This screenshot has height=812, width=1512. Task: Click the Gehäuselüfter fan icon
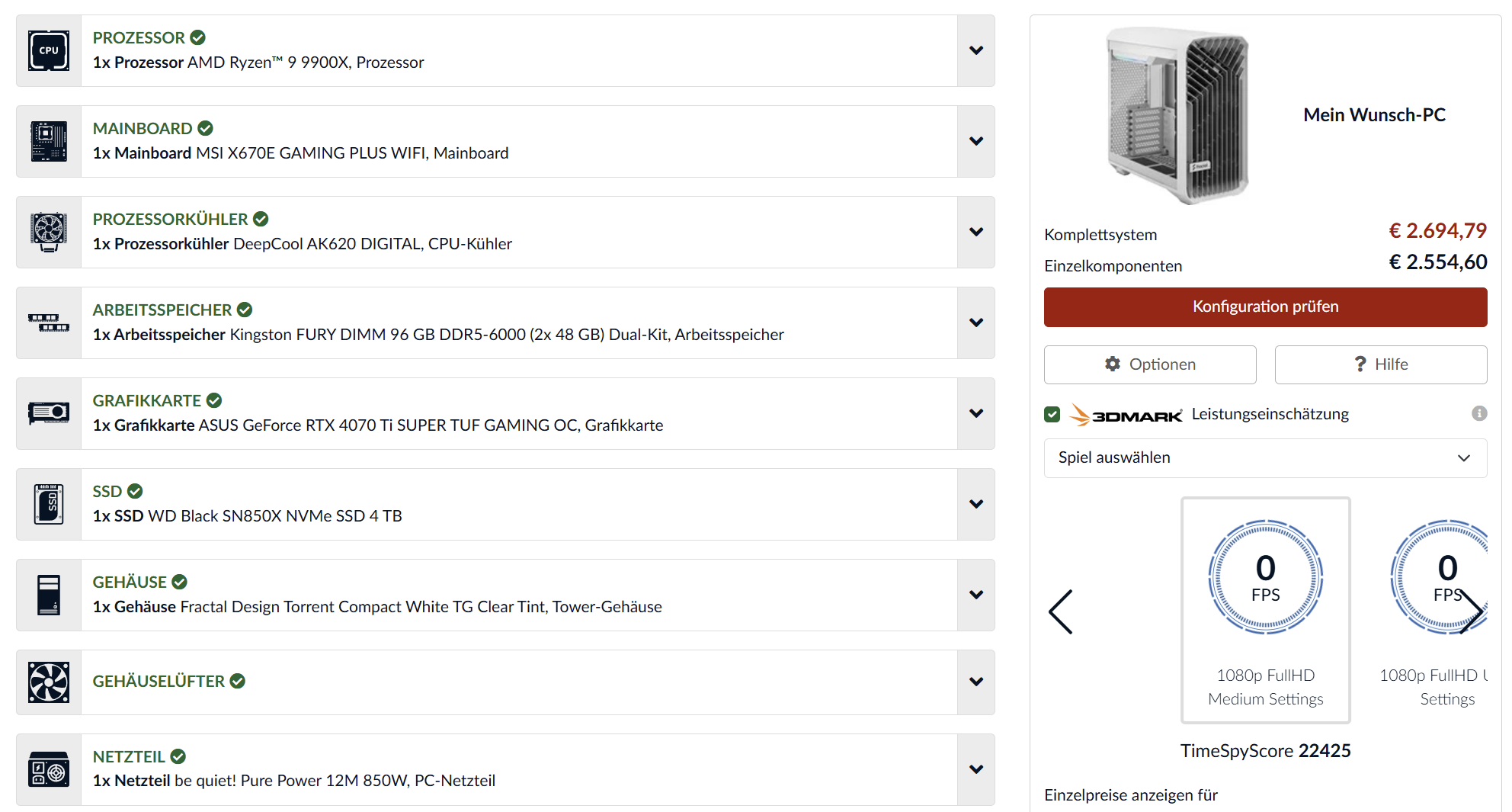tap(49, 682)
